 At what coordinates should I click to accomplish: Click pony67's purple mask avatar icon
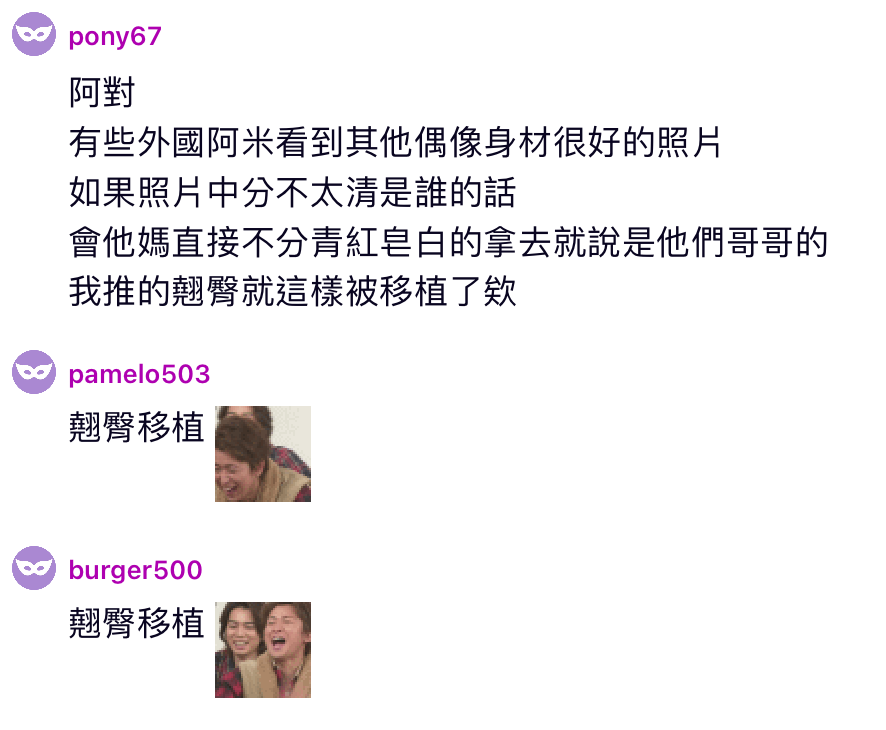point(34,34)
